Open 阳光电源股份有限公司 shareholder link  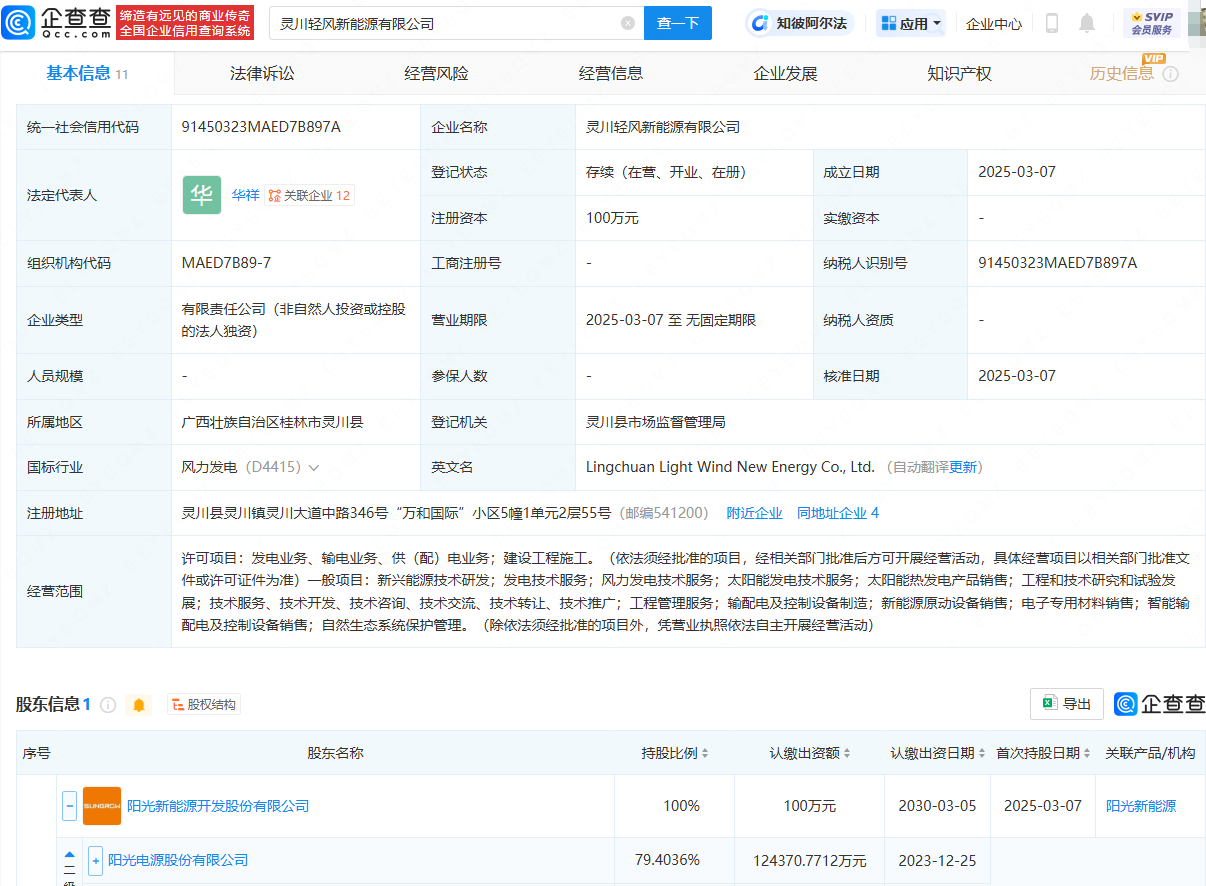tap(178, 860)
